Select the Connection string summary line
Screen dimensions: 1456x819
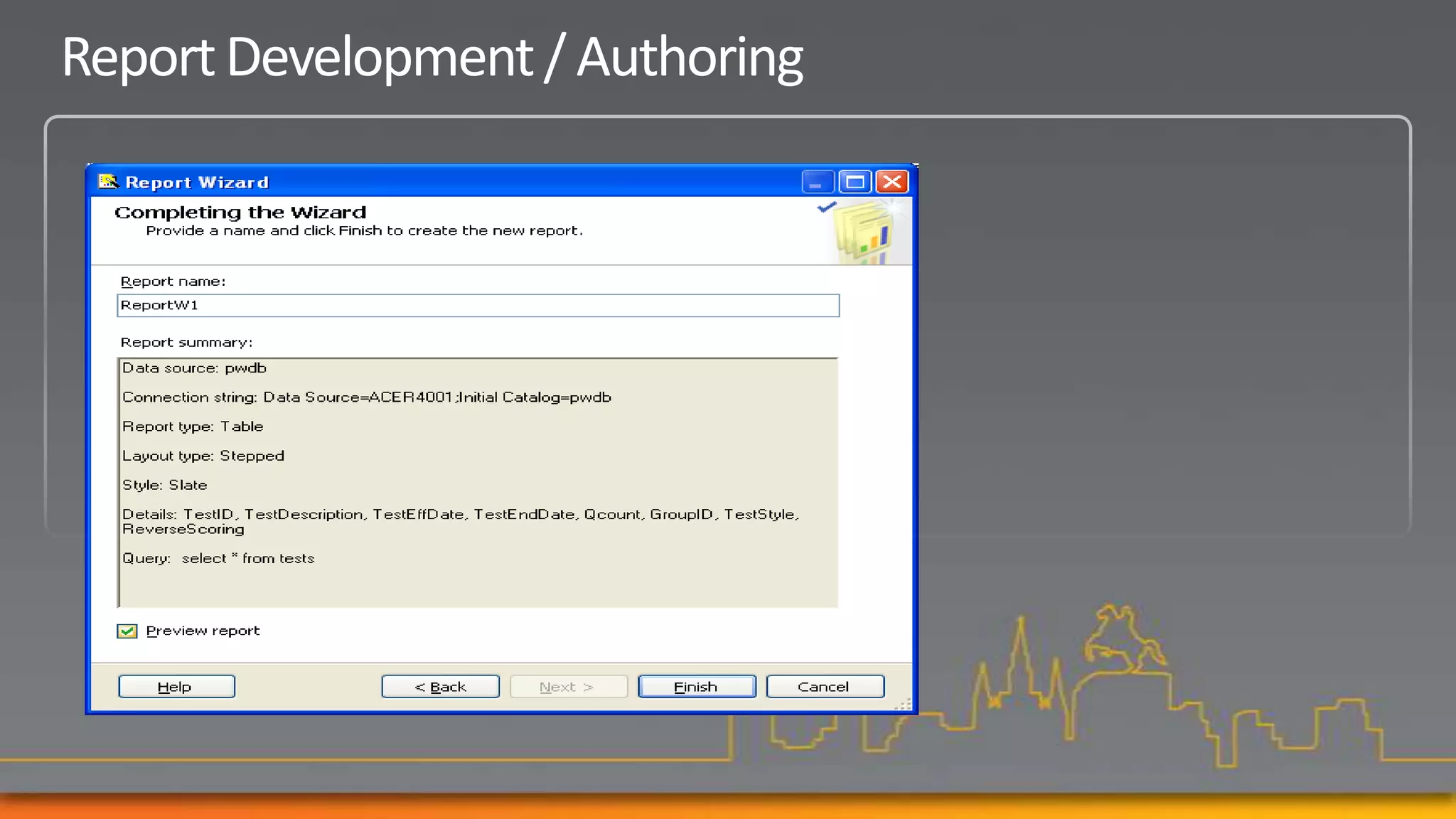coord(367,397)
